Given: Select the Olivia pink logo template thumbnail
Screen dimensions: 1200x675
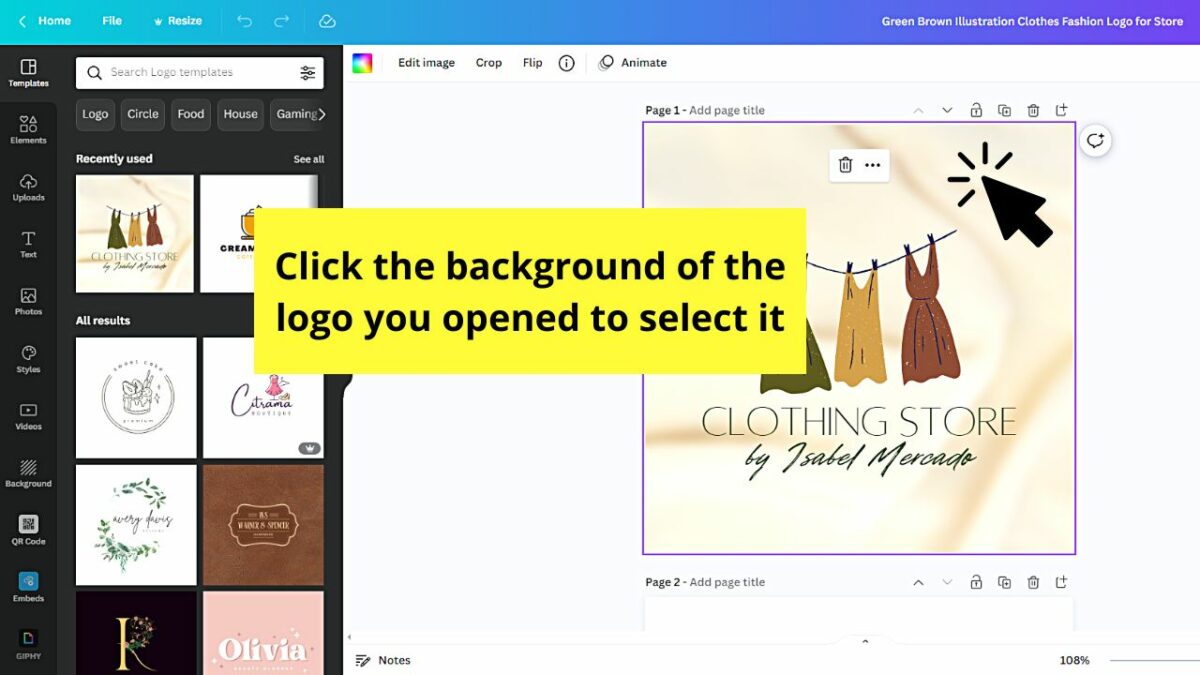Looking at the screenshot, I should click(263, 633).
